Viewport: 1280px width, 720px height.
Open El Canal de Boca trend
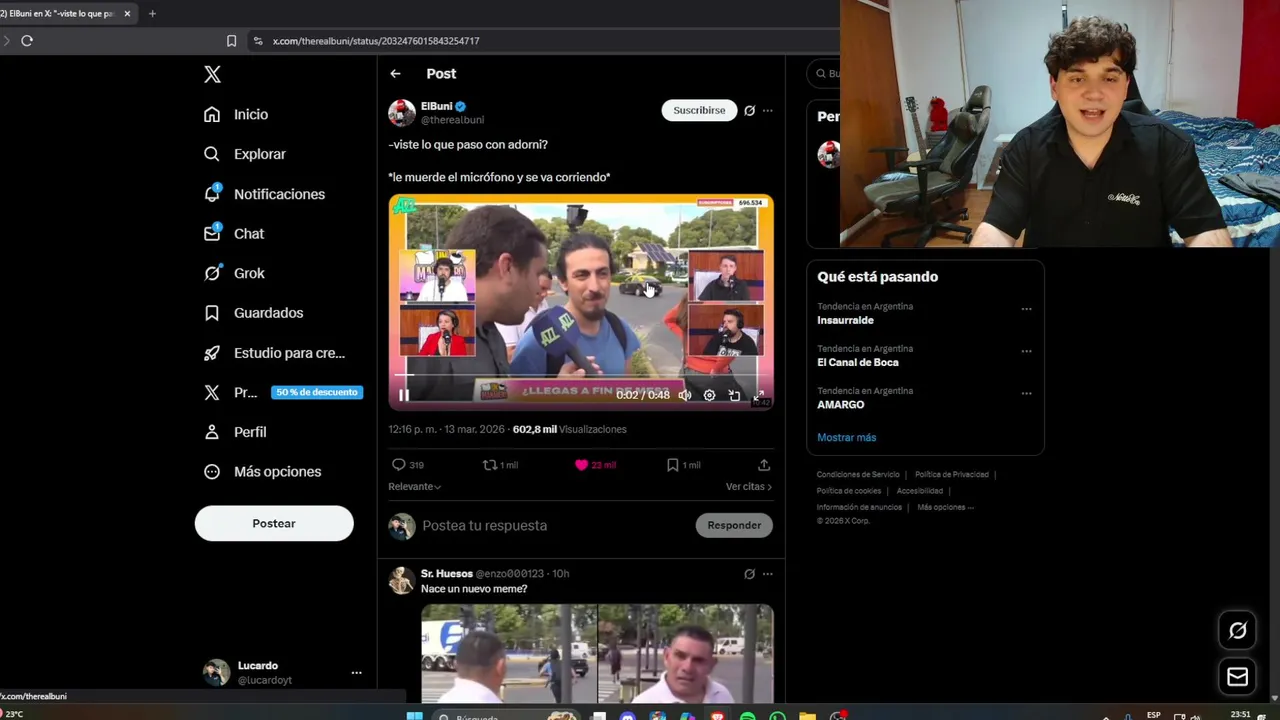[858, 362]
